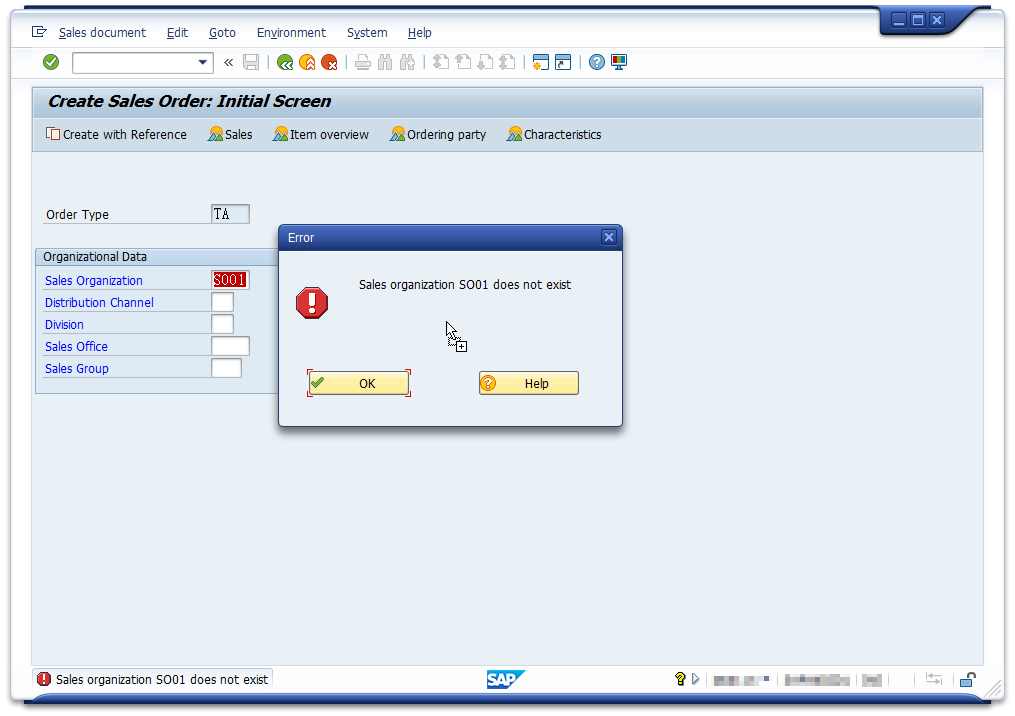
Task: Click the red Cancel icon in the toolbar
Action: 329,62
